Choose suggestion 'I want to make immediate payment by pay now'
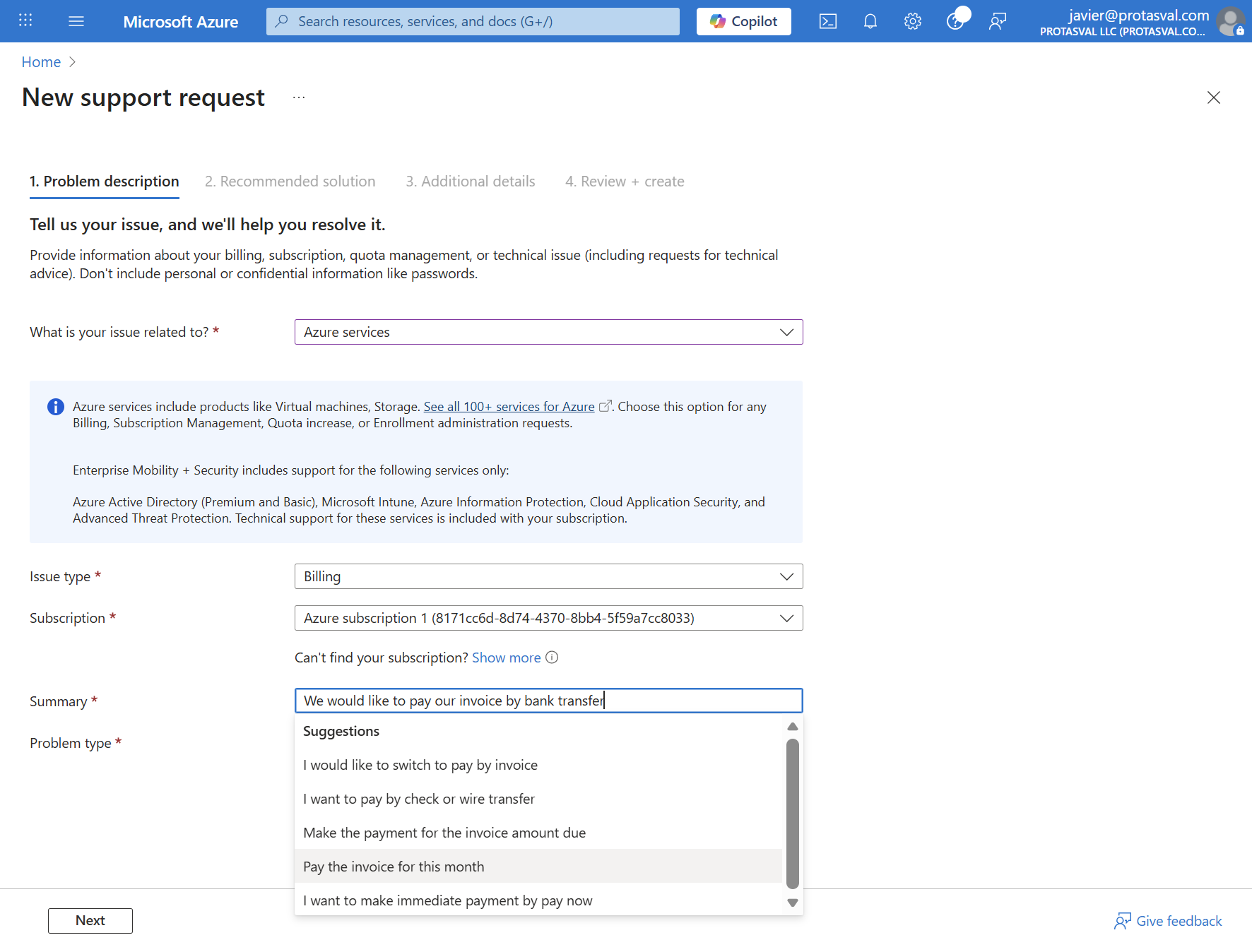This screenshot has height=952, width=1252. pos(538,900)
